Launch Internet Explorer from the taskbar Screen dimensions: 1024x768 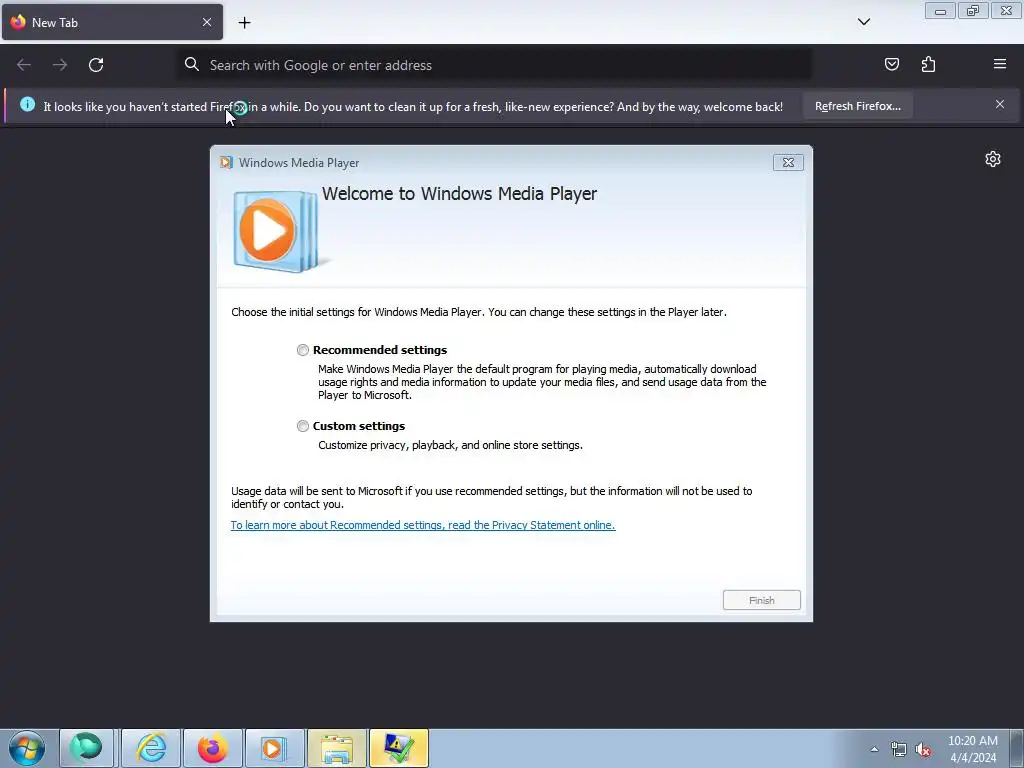tap(151, 748)
